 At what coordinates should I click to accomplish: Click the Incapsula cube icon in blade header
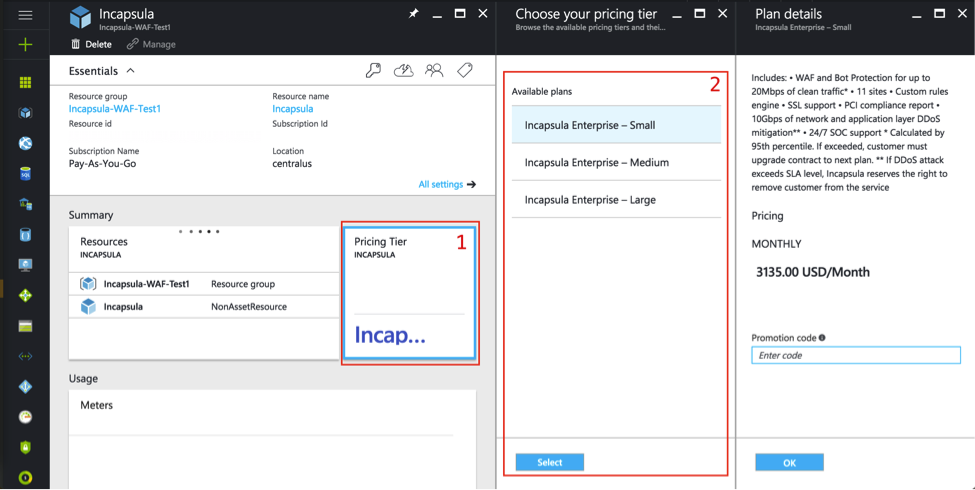point(80,18)
